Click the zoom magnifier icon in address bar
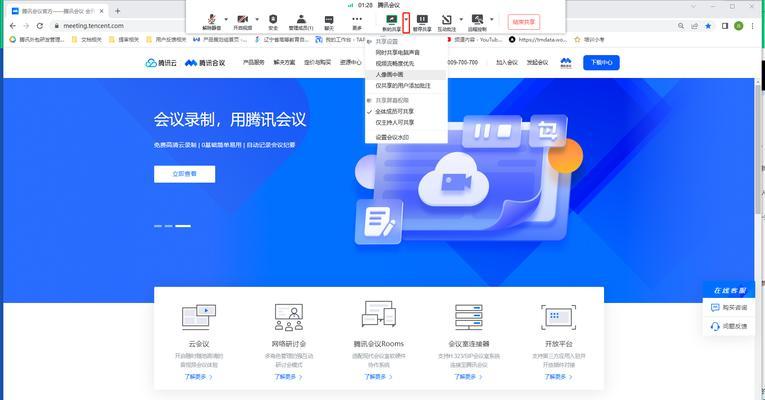Viewport: 765px width, 400px height. tap(681, 26)
